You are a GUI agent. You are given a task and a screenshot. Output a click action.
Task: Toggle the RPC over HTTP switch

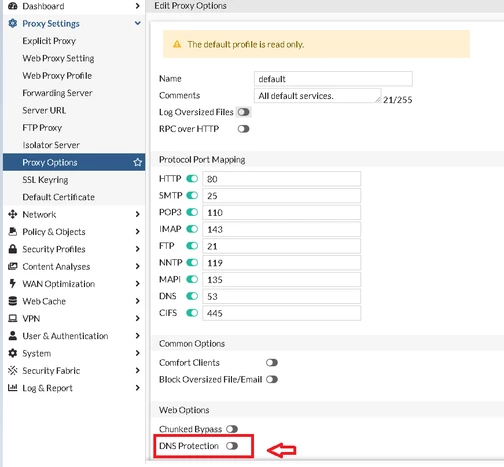click(x=243, y=129)
